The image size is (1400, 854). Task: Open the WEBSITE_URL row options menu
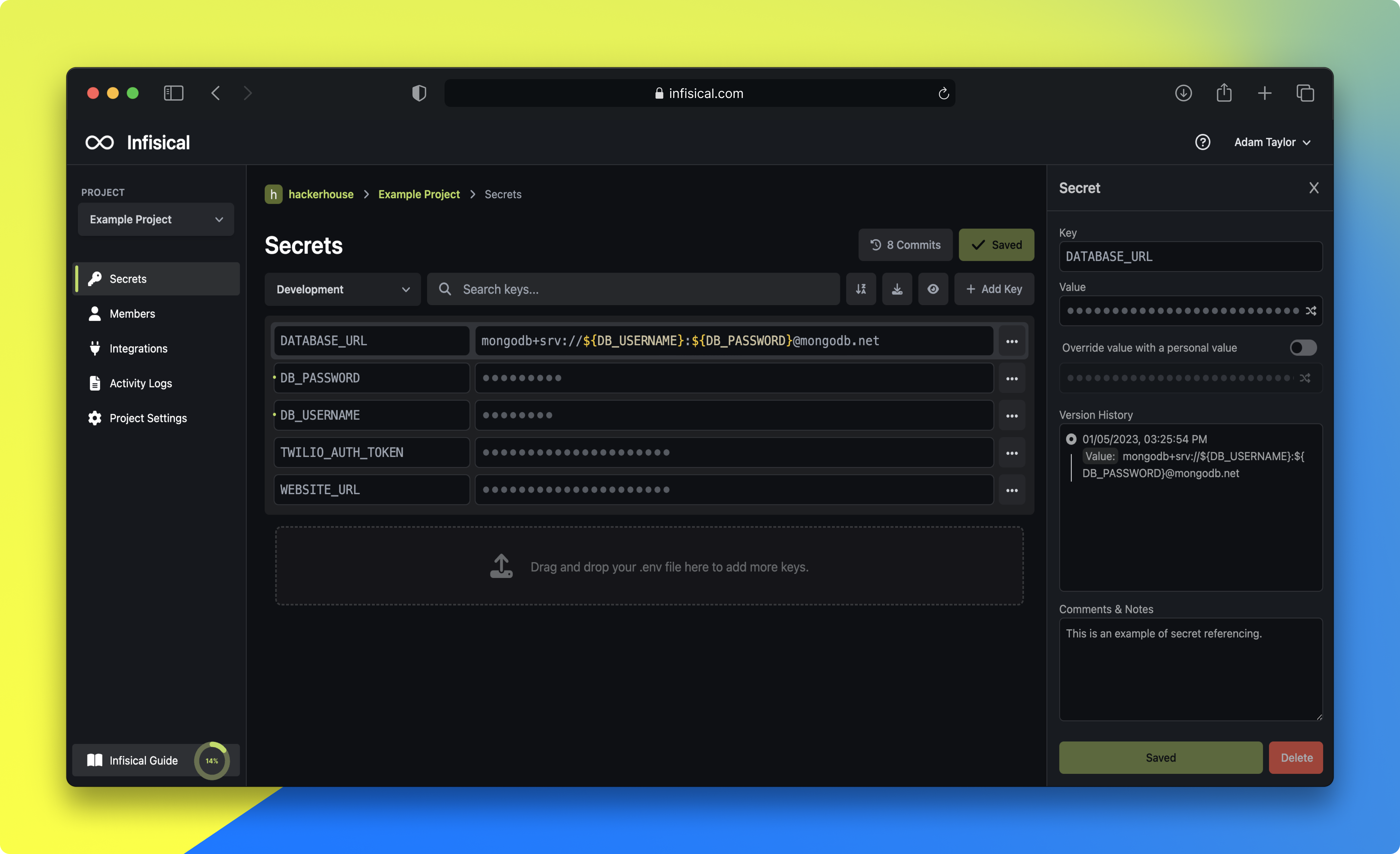click(x=1011, y=490)
